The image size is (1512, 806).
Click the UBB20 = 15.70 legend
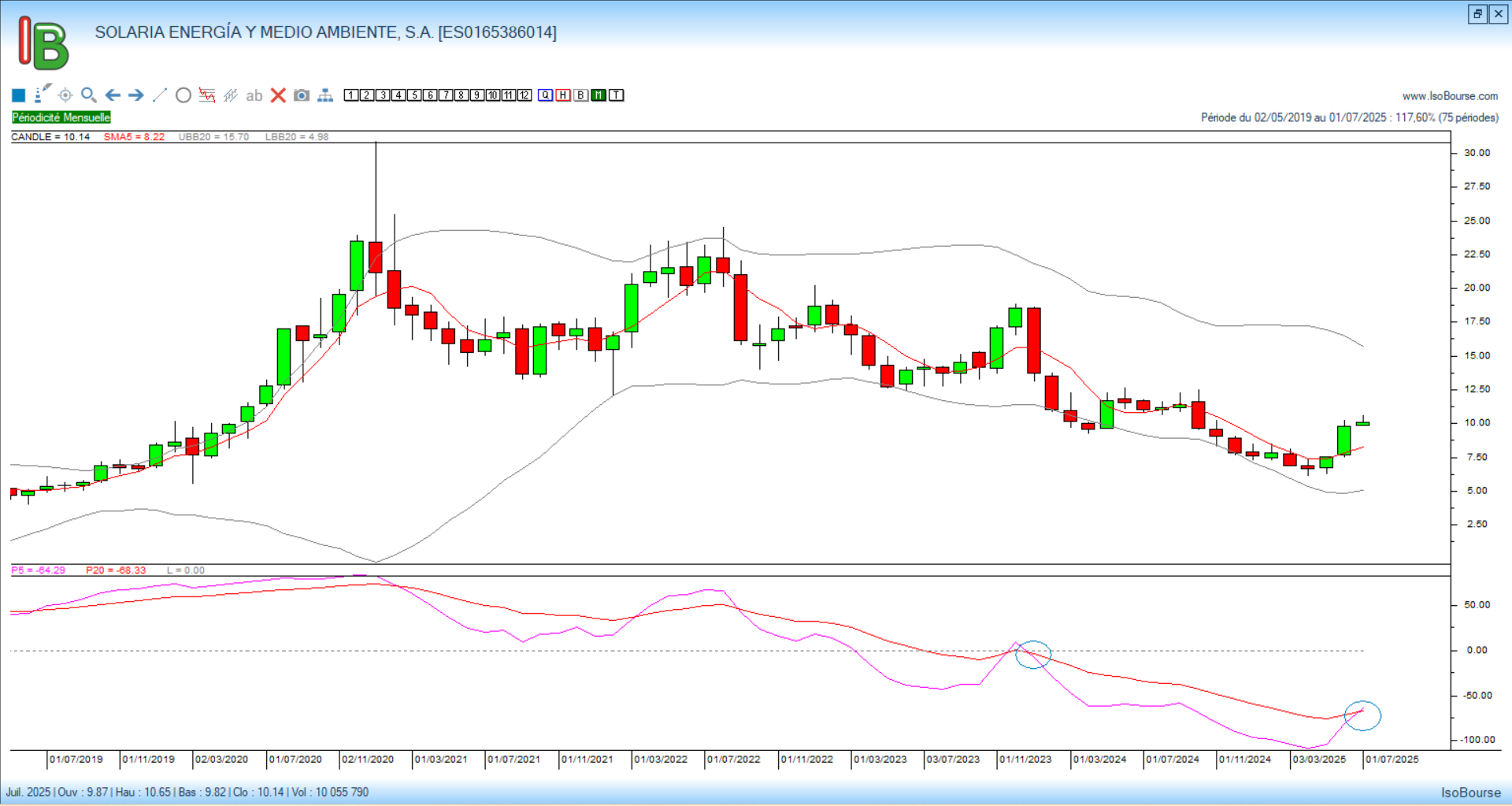click(x=213, y=137)
